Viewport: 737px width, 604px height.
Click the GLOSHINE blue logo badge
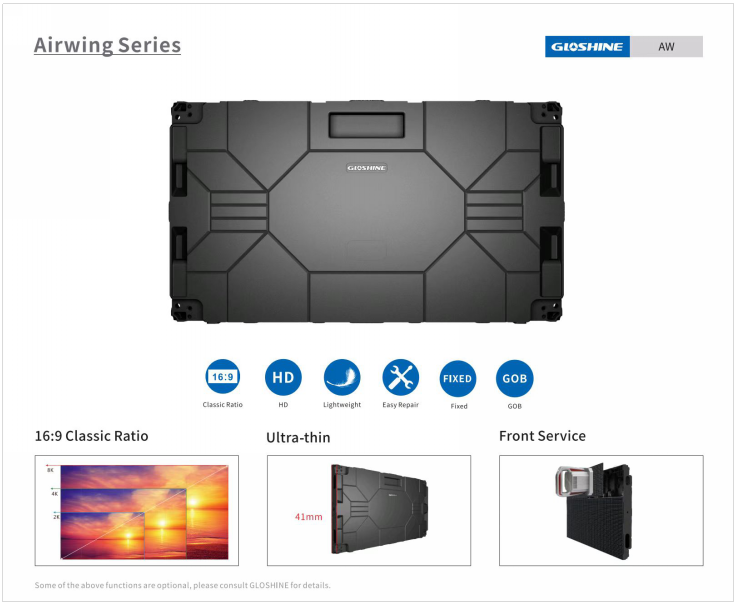tap(587, 47)
